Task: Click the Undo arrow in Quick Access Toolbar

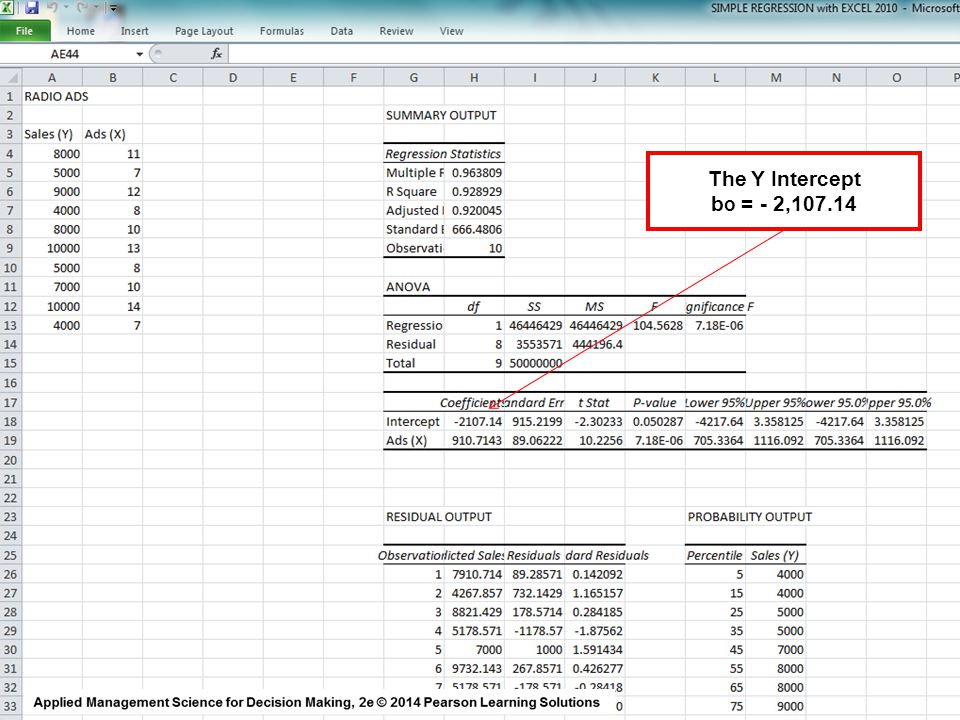Action: 52,8
